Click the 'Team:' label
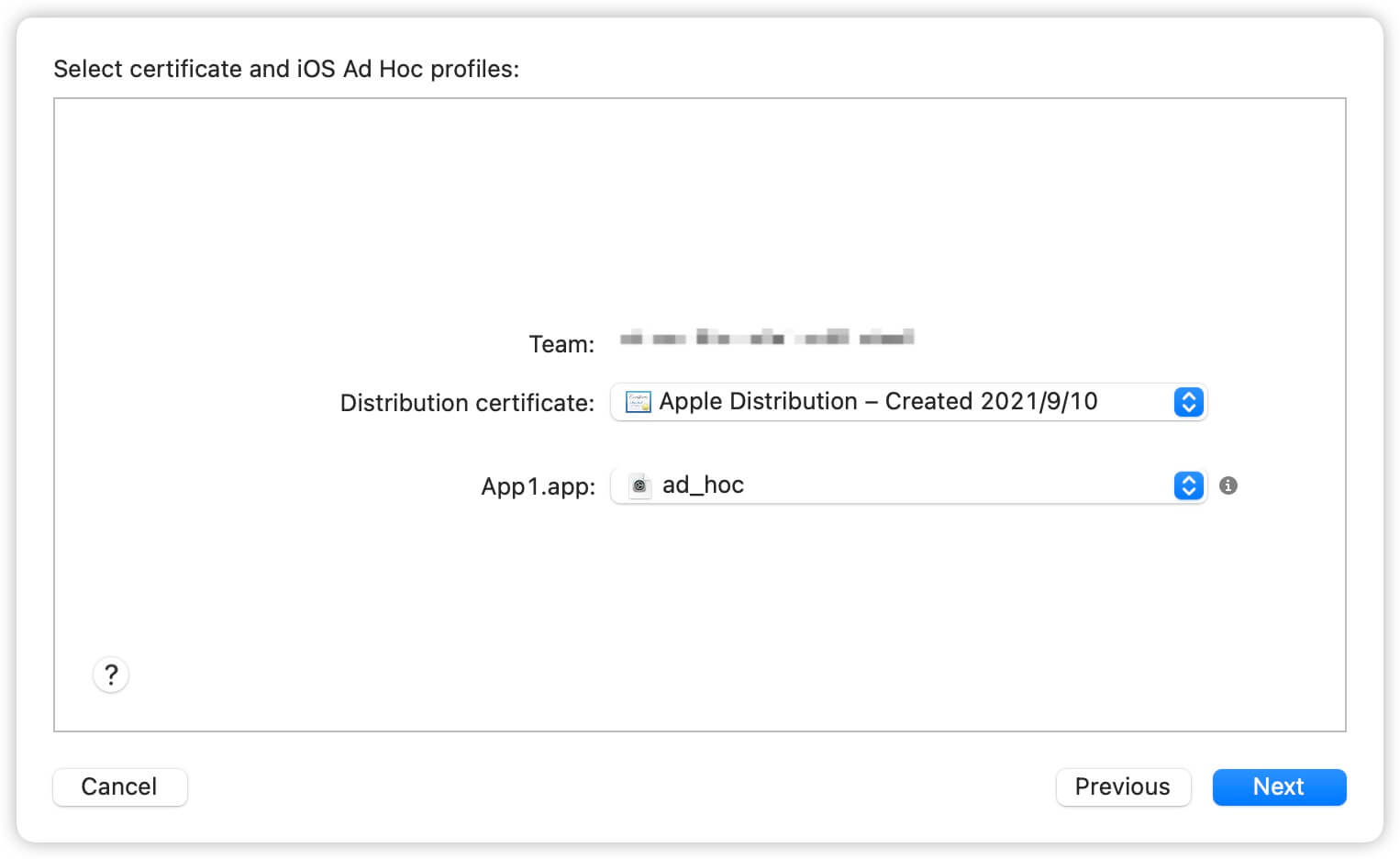This screenshot has width=1400, height=859. click(561, 344)
